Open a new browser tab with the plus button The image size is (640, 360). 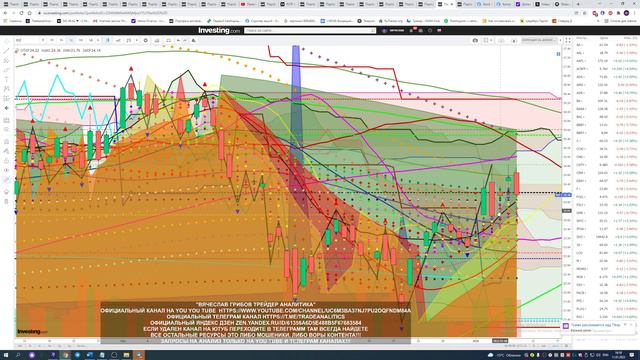578,4
